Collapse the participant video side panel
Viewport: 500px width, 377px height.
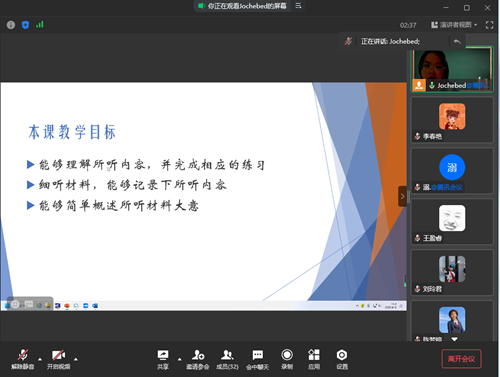pos(402,196)
